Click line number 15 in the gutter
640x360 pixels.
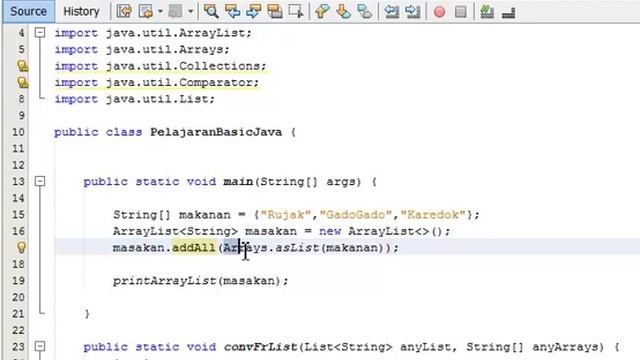[x=18, y=215]
